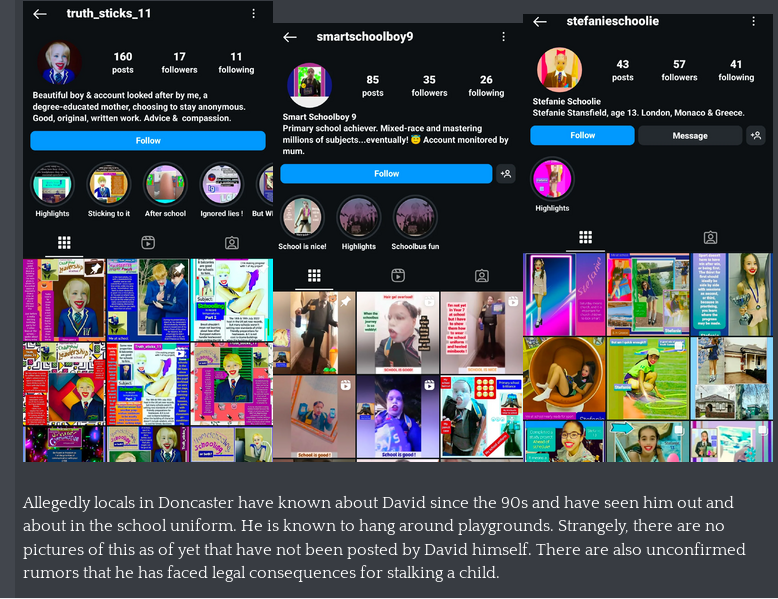Open tagged photos tab on stefanieschoolie profile

point(710,237)
